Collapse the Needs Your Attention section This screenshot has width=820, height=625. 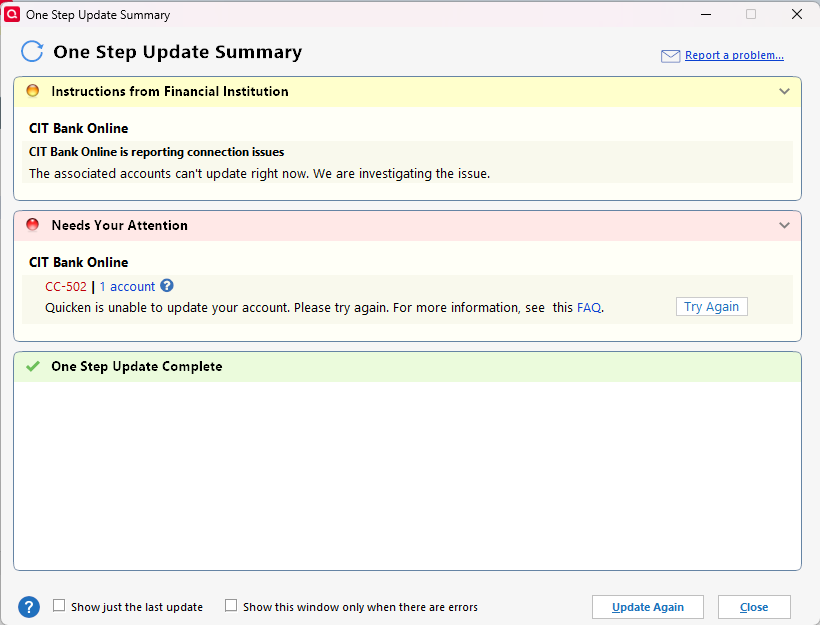point(784,225)
